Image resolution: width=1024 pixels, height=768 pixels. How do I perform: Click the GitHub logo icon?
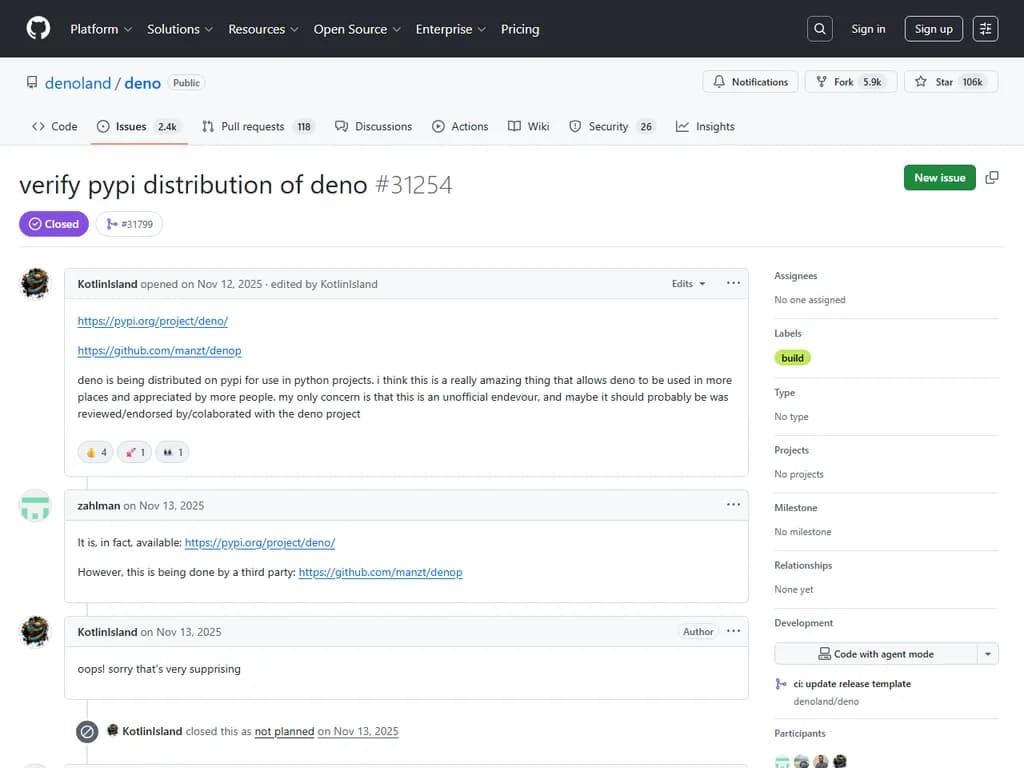click(38, 29)
